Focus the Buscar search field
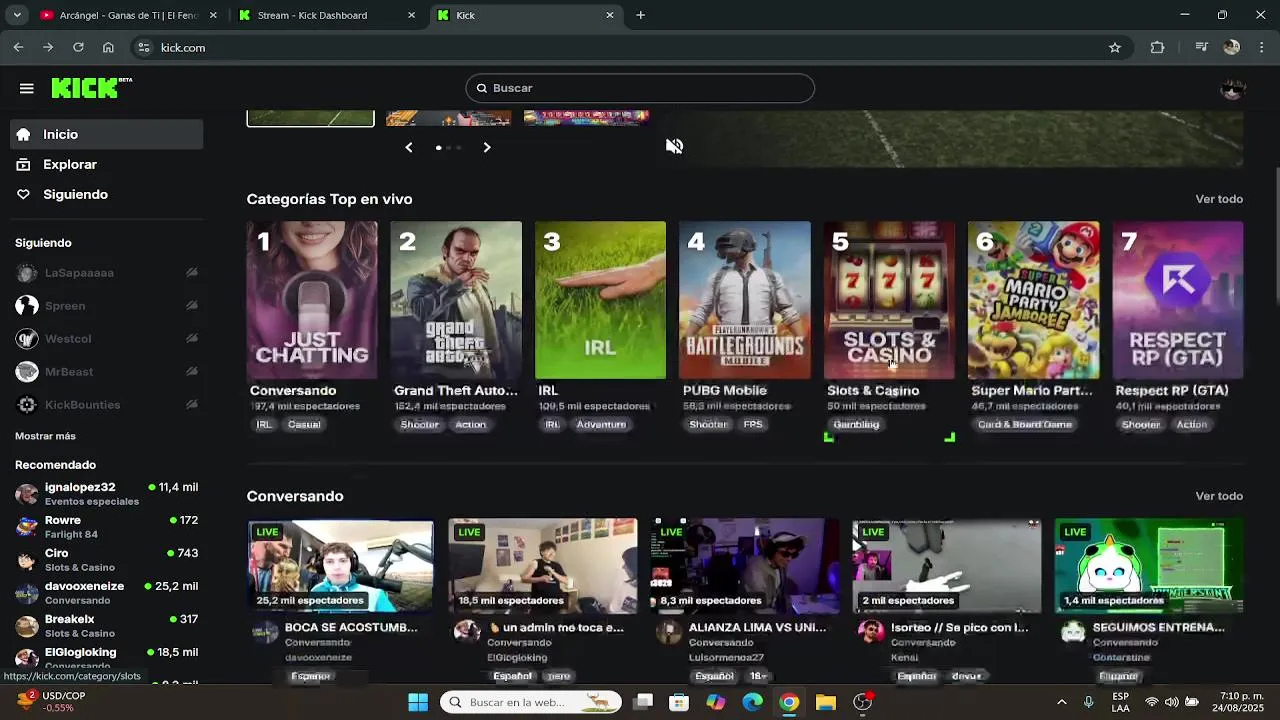 [x=640, y=88]
